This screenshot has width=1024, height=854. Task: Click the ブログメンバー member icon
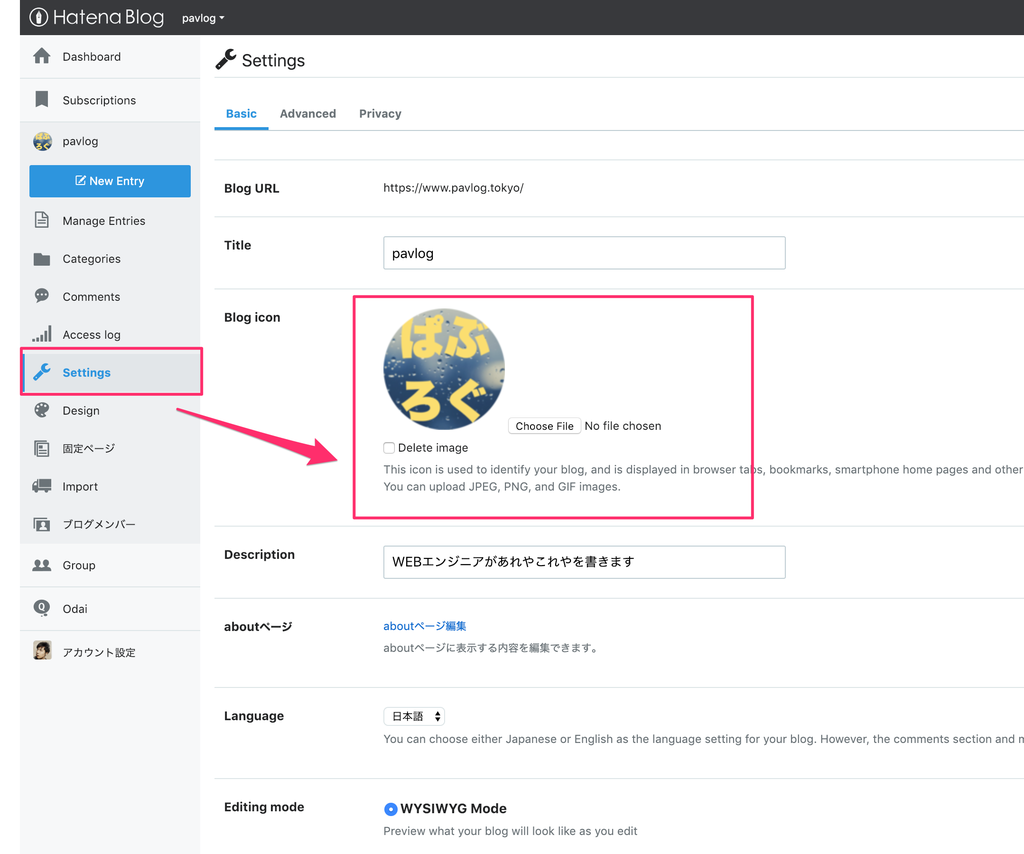pos(42,524)
